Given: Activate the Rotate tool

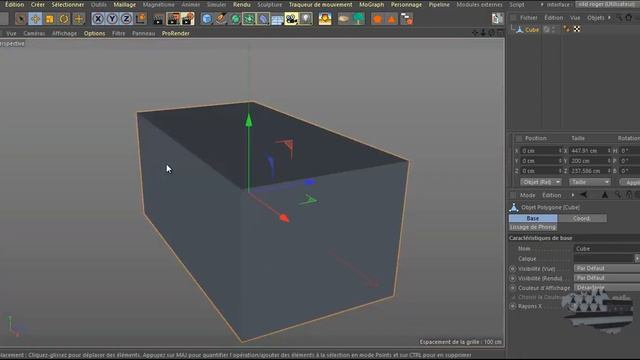Looking at the screenshot, I should (x=64, y=19).
